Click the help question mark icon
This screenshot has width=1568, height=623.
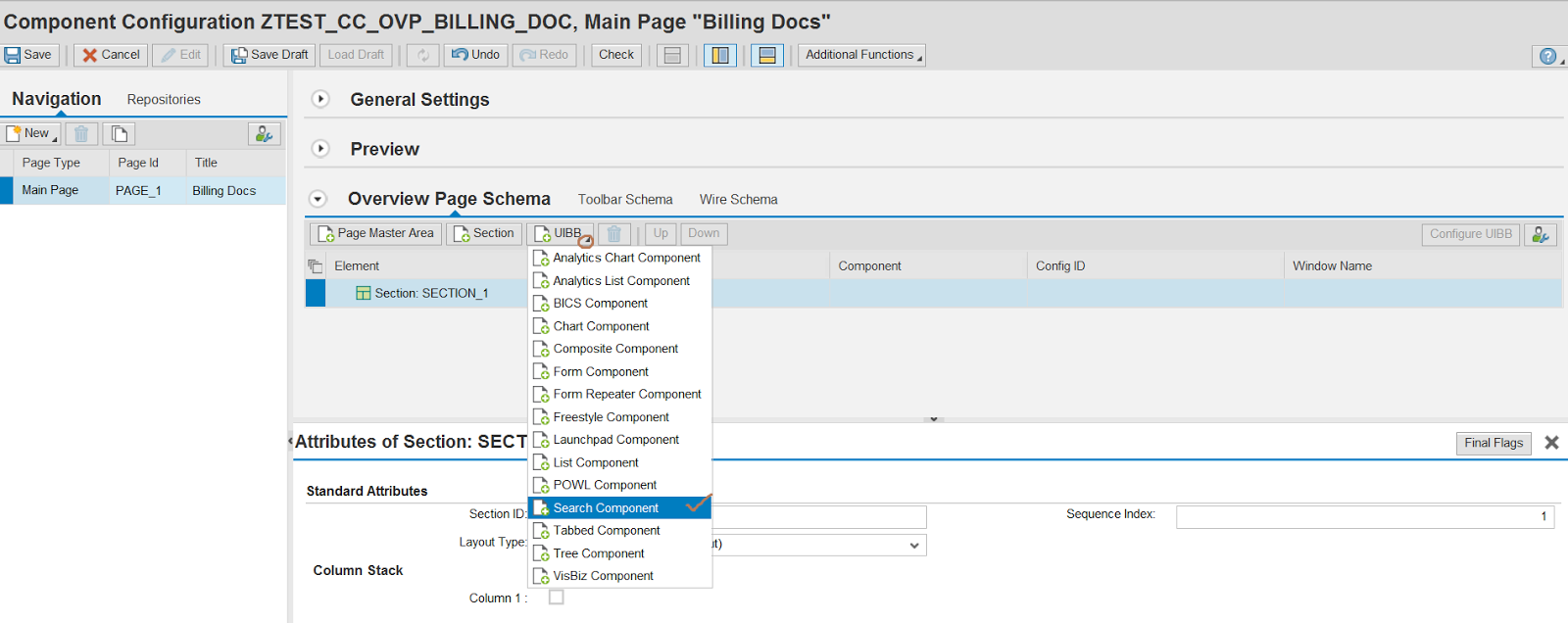[x=1547, y=57]
